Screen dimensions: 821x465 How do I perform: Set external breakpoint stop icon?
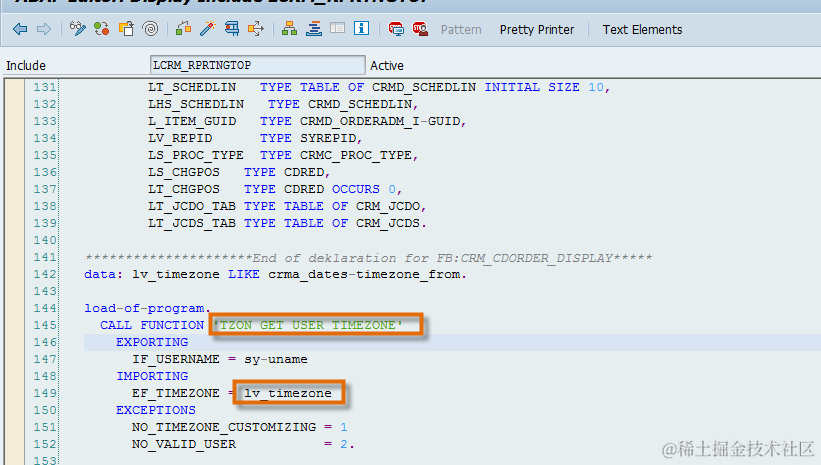[x=420, y=29]
